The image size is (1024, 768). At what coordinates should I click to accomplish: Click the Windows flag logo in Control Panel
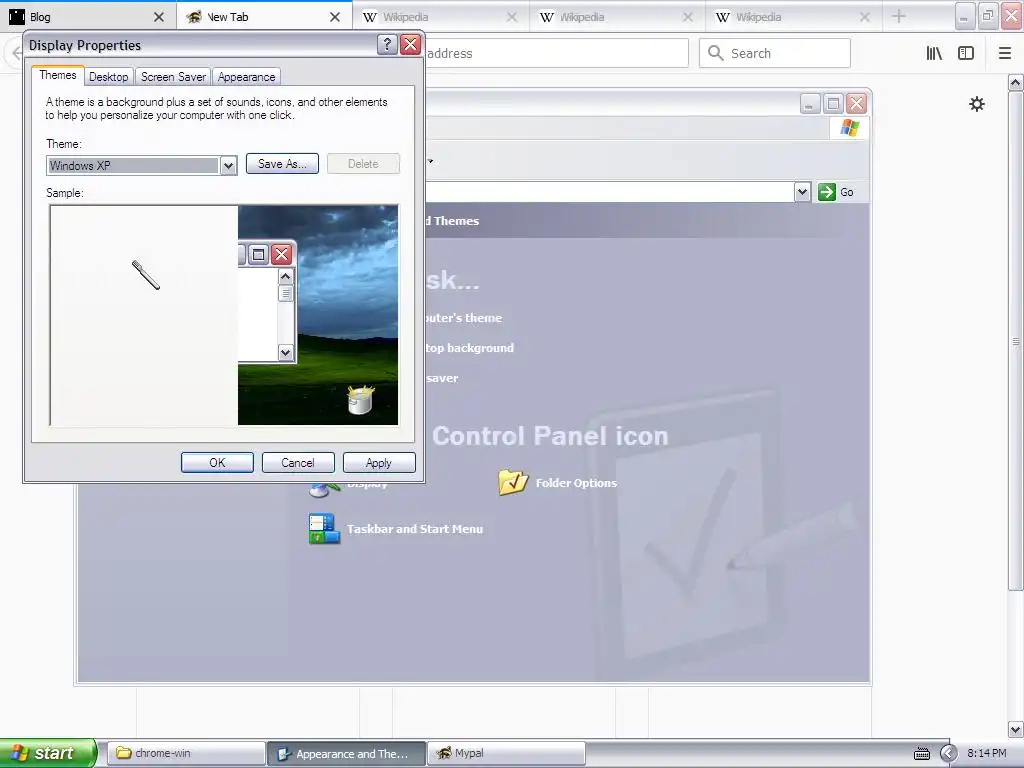click(x=849, y=127)
